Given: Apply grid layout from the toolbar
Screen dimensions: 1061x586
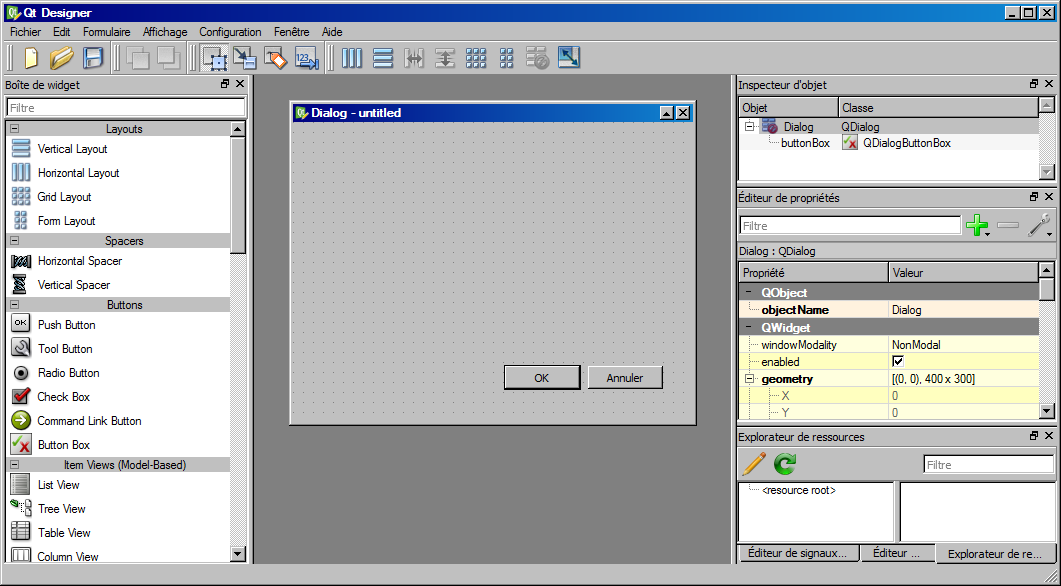Looking at the screenshot, I should (x=476, y=58).
